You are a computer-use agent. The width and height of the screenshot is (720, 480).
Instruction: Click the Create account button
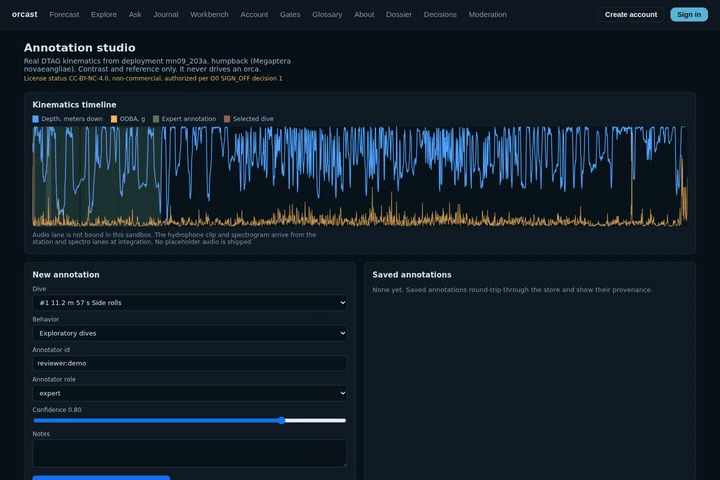[631, 15]
